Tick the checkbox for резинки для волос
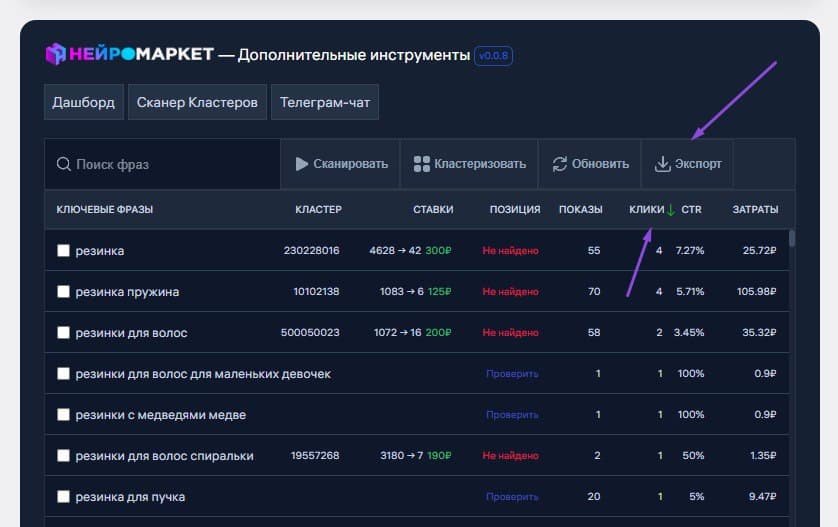The image size is (838, 527). (x=64, y=332)
